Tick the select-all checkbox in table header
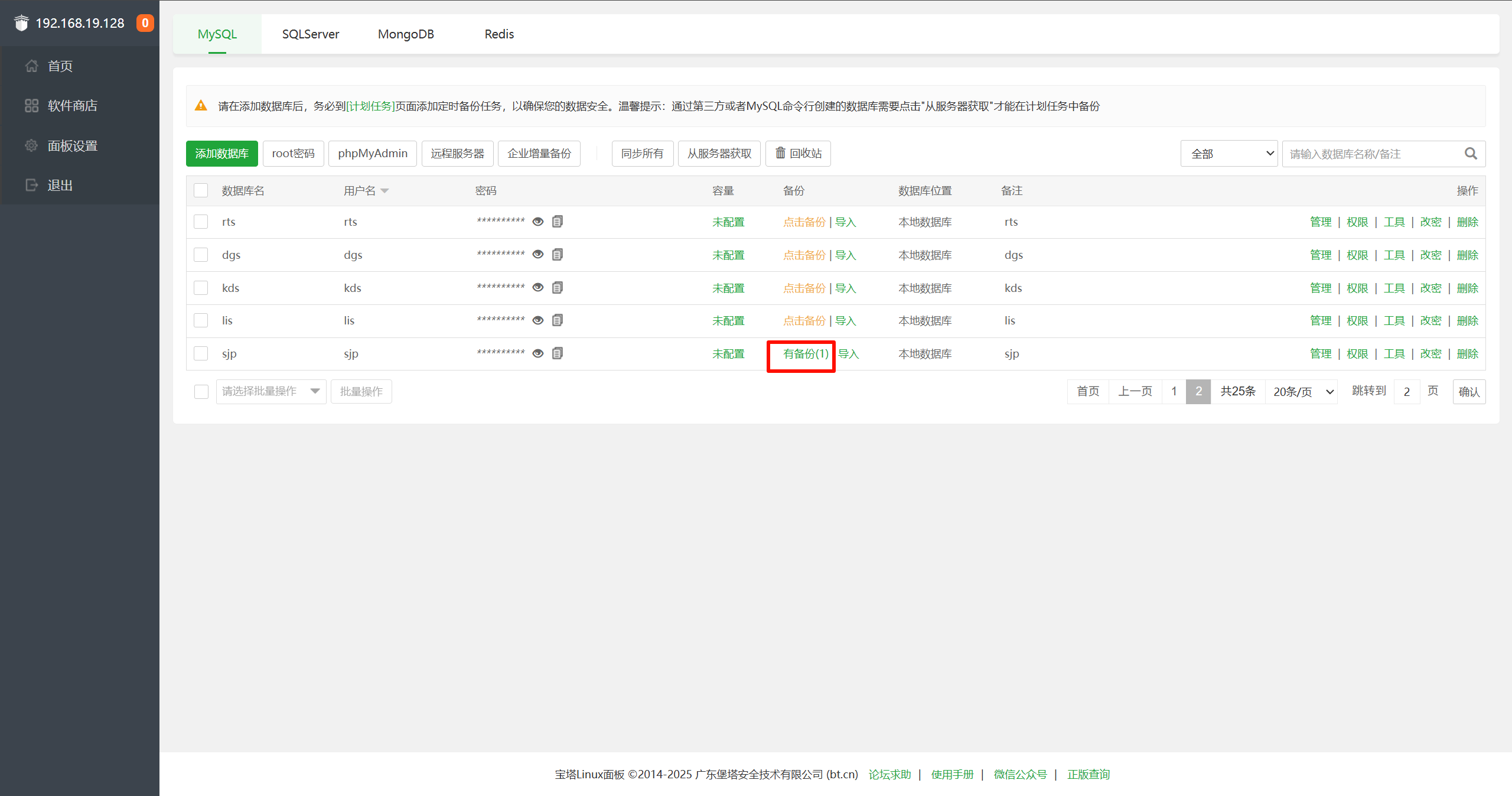This screenshot has width=1512, height=796. click(x=201, y=190)
